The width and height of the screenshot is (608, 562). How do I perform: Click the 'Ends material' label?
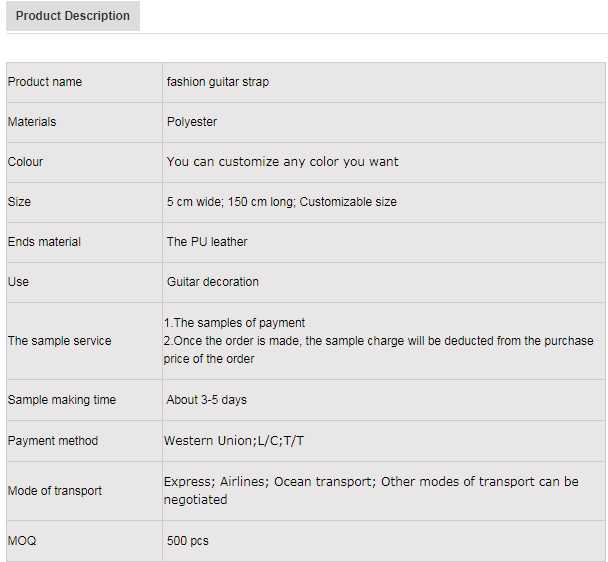tap(45, 242)
